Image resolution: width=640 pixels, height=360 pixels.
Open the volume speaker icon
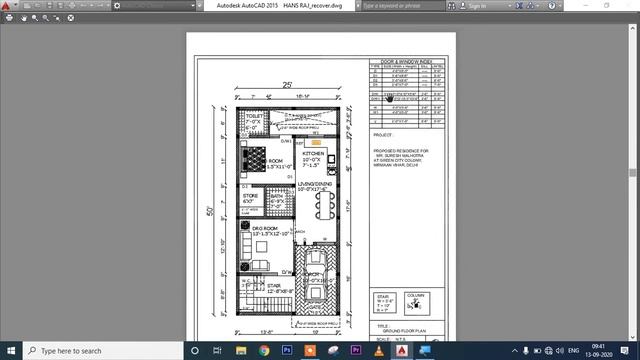[x=560, y=351]
